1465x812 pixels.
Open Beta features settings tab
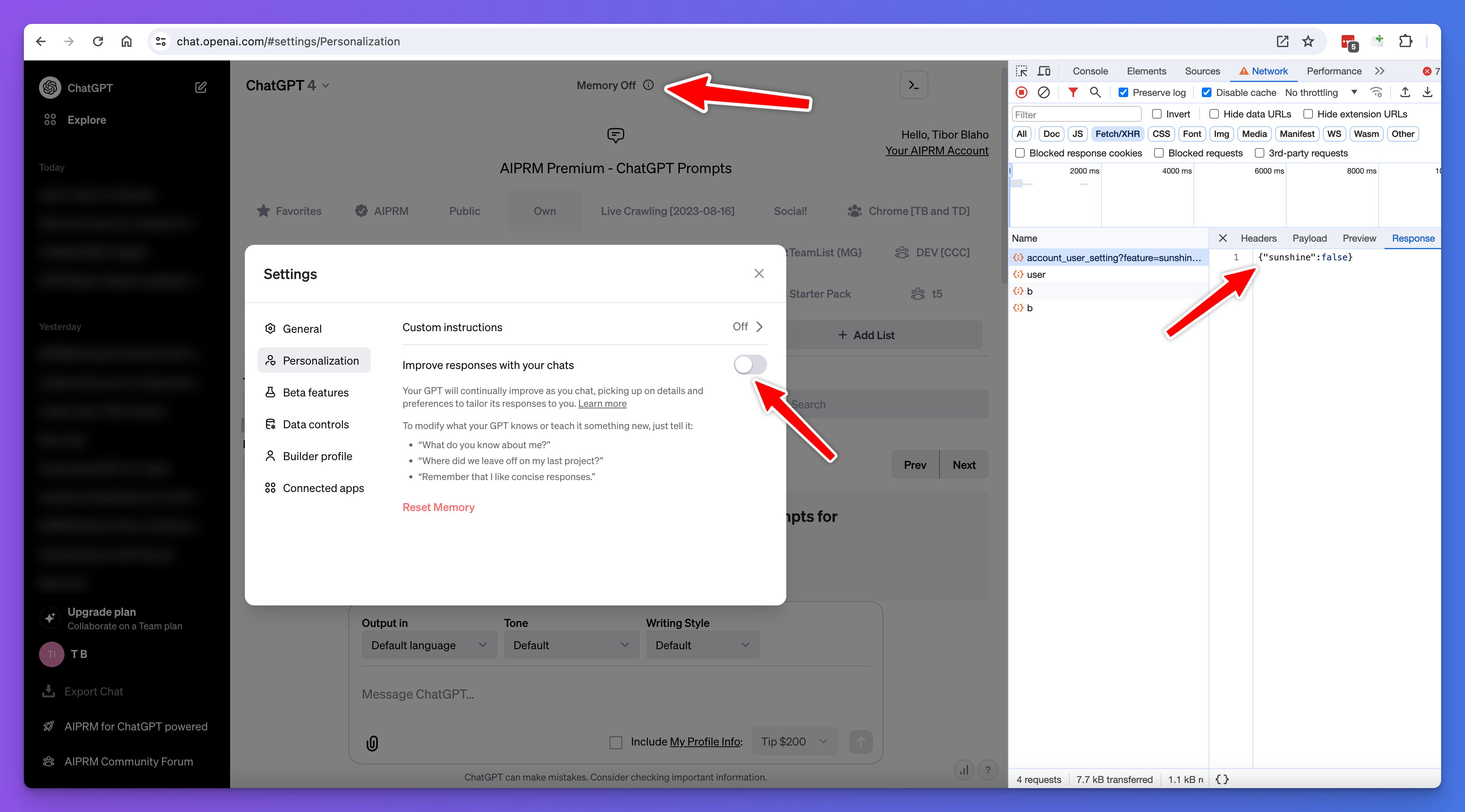point(313,392)
